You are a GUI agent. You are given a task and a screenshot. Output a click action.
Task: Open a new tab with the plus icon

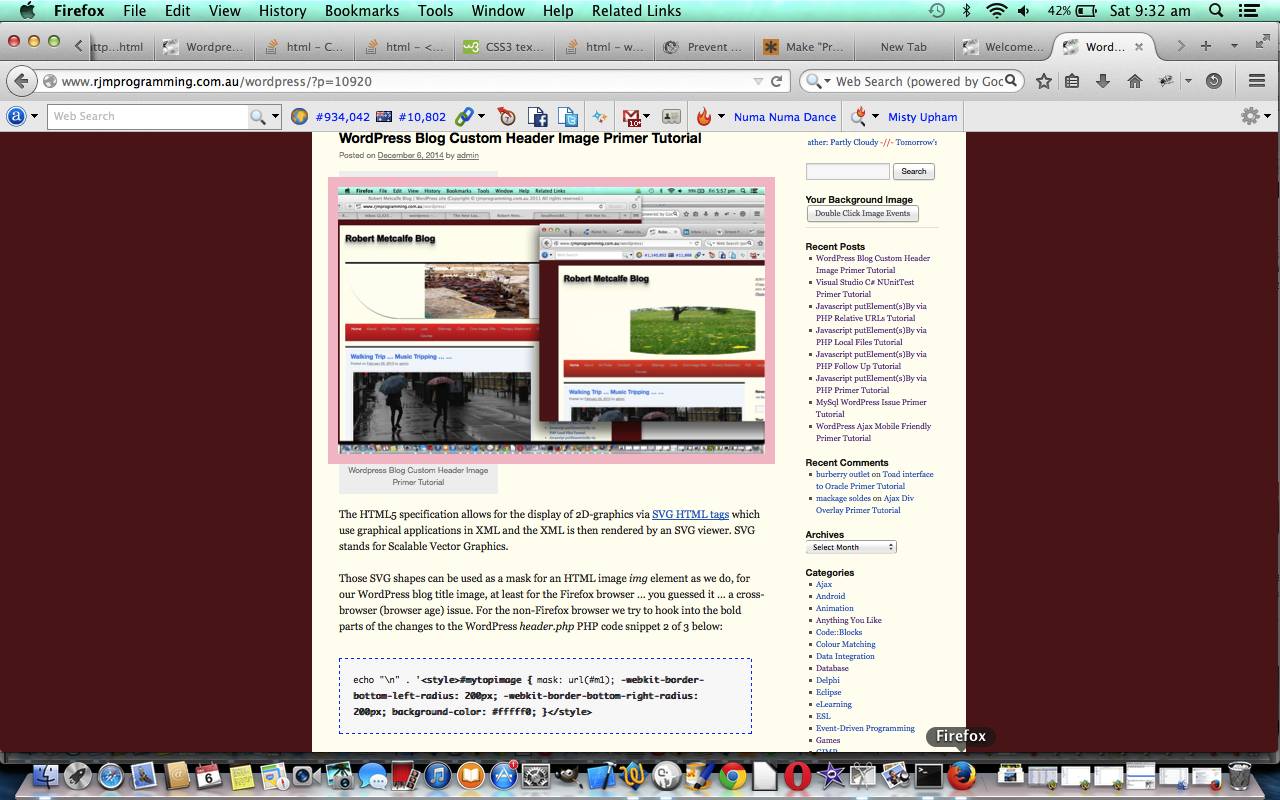1206,46
